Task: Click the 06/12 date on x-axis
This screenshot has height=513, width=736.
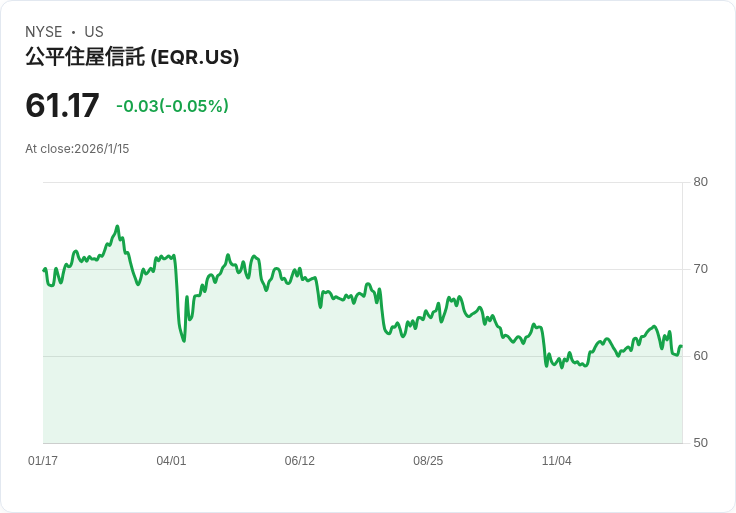Action: tap(300, 461)
